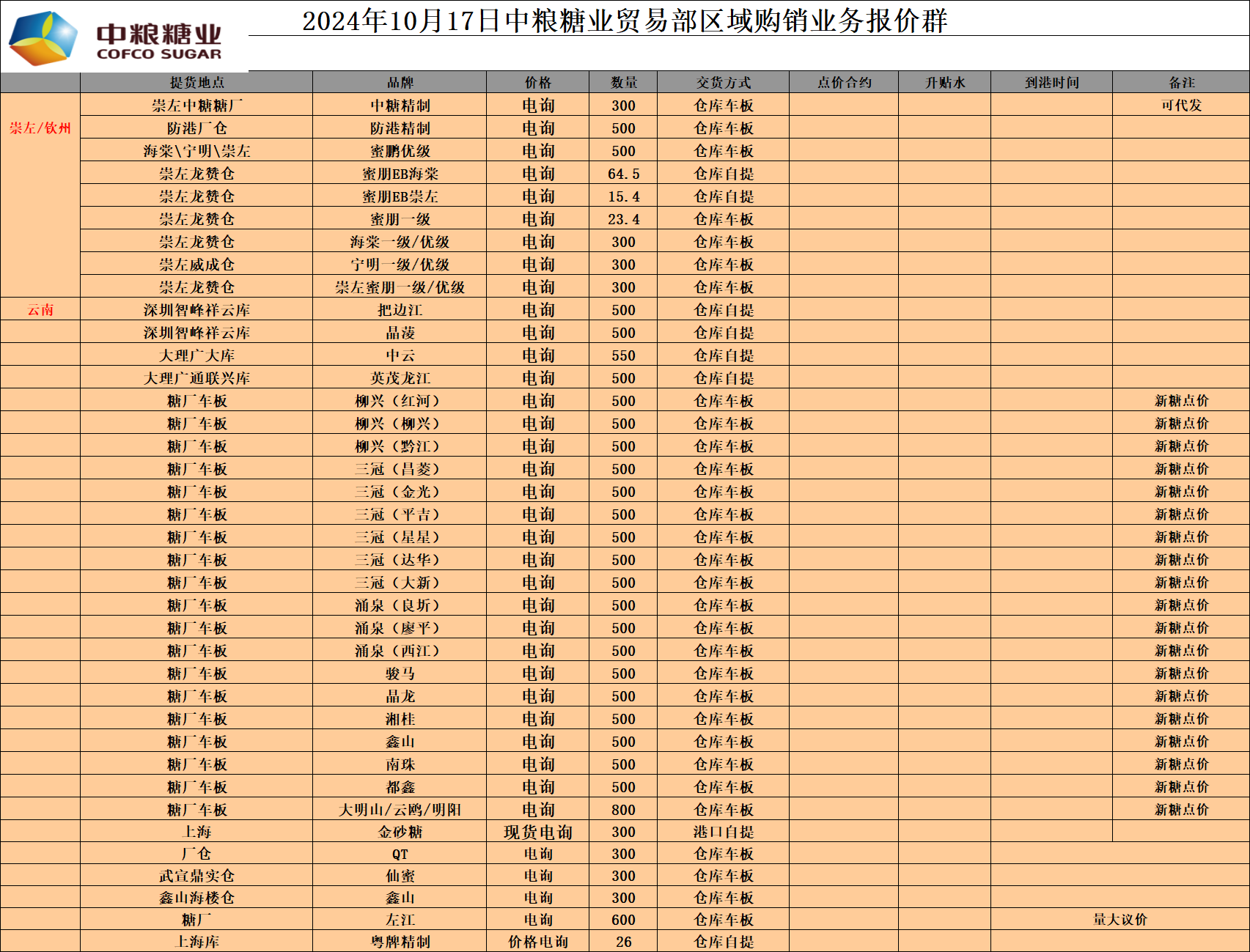Viewport: 1250px width, 952px height.
Task: Click the 交货方式 column header
Action: (x=723, y=83)
